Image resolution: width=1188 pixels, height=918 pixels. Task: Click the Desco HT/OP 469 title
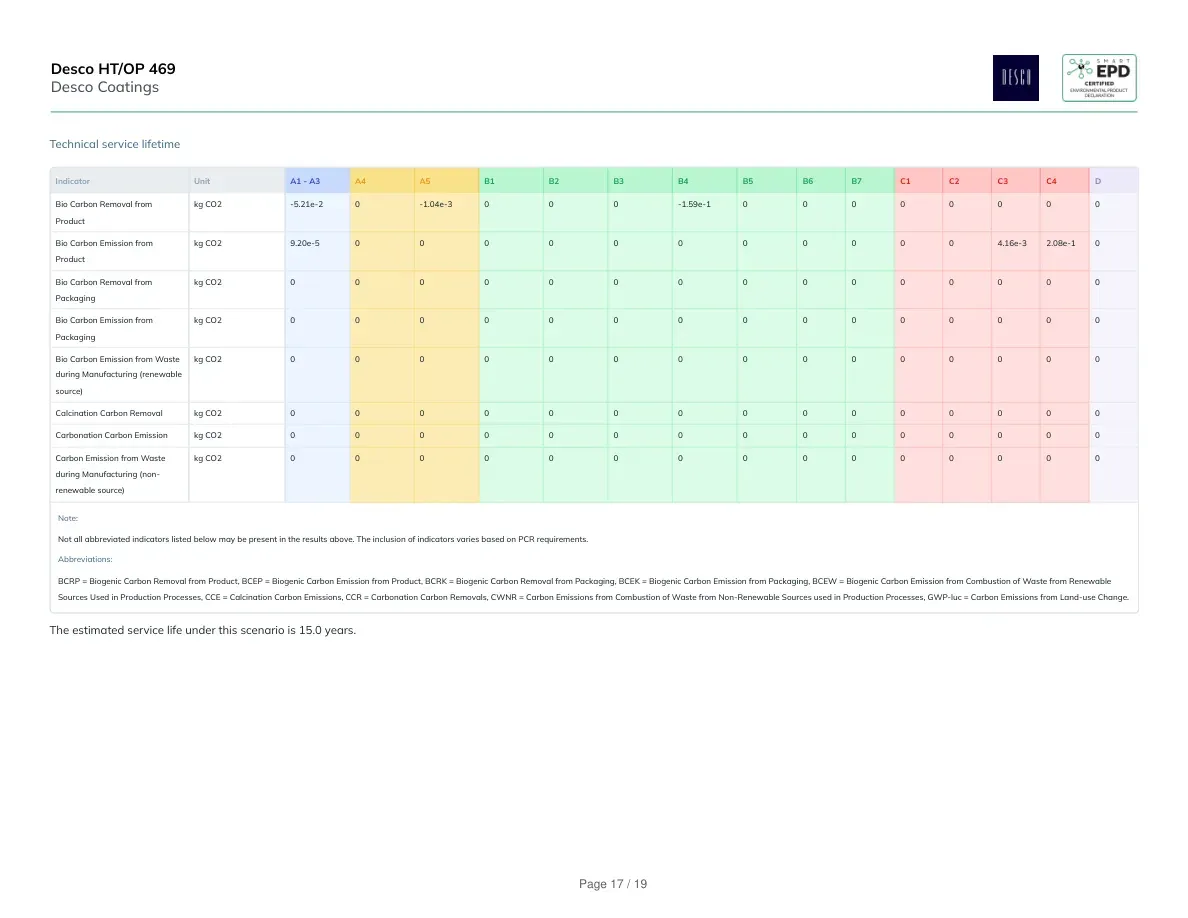(113, 69)
